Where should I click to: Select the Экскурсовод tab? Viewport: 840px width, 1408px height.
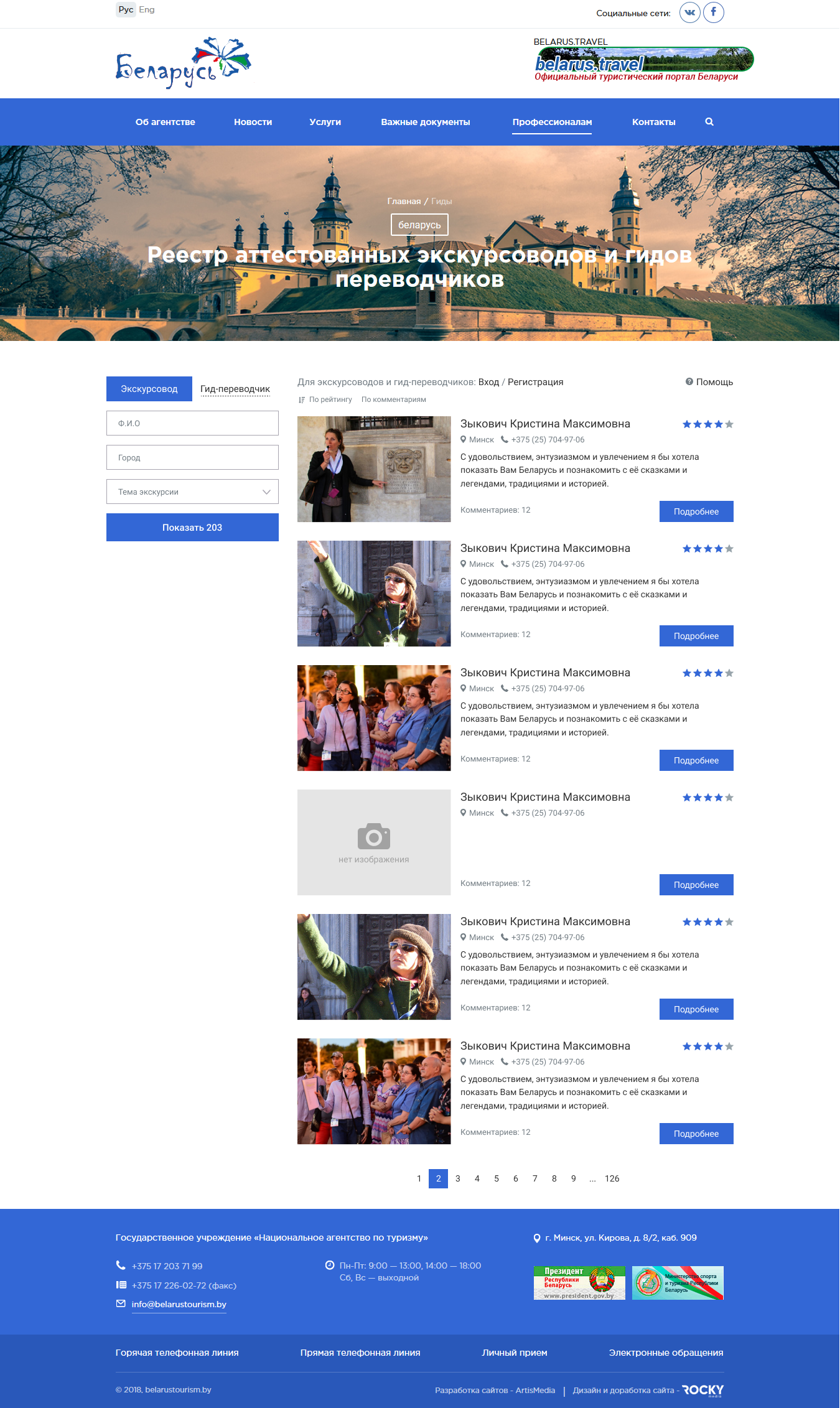(149, 389)
